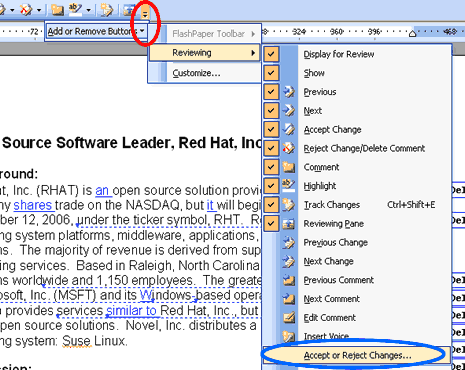The width and height of the screenshot is (465, 370).
Task: Click Reject Change/Delete Comment icon in the menu
Action: [288, 148]
